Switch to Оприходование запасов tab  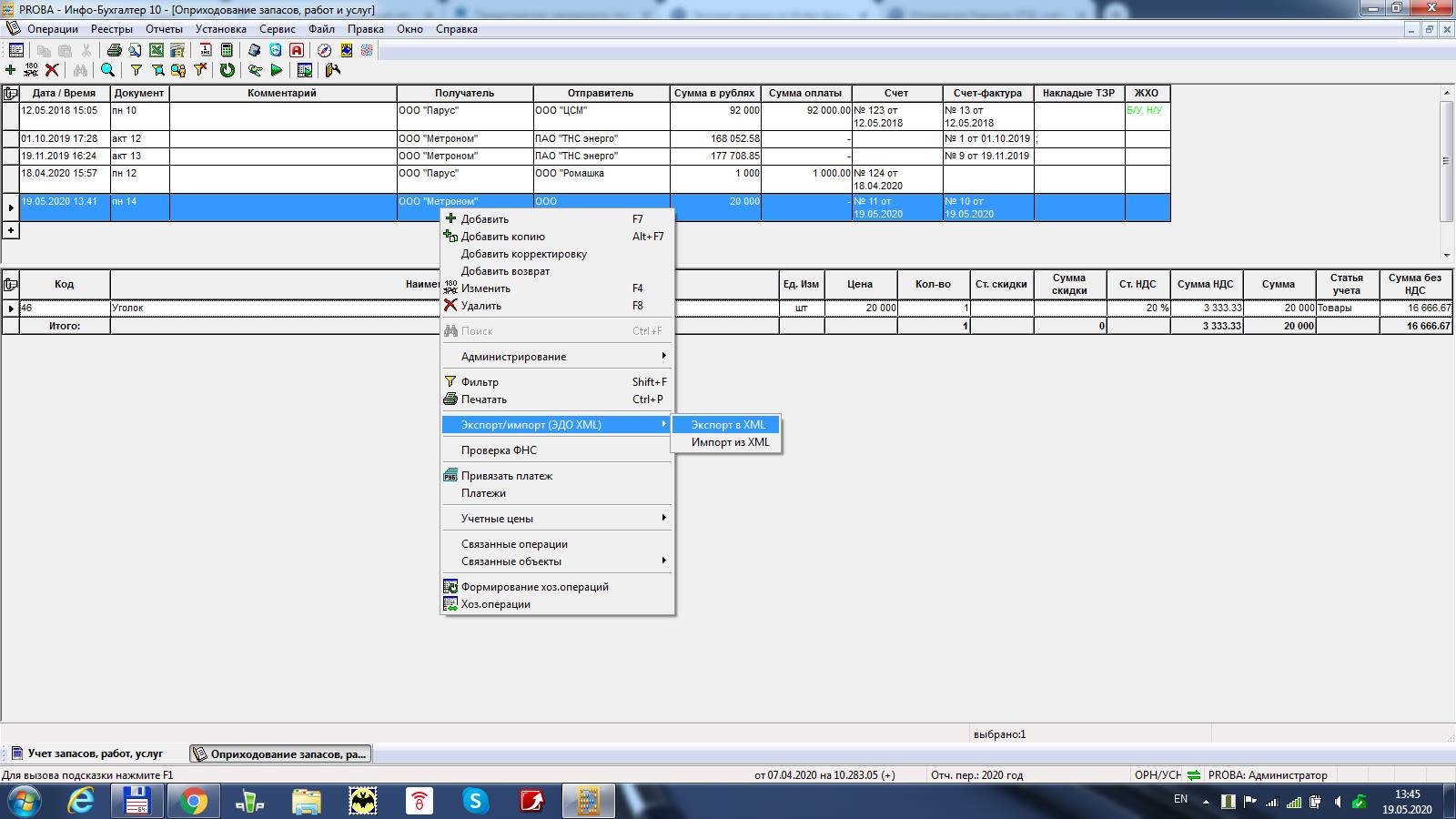[x=280, y=753]
